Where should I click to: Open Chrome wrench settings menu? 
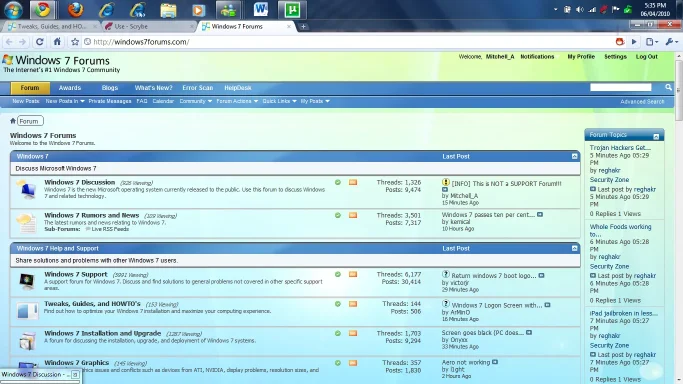[671, 42]
